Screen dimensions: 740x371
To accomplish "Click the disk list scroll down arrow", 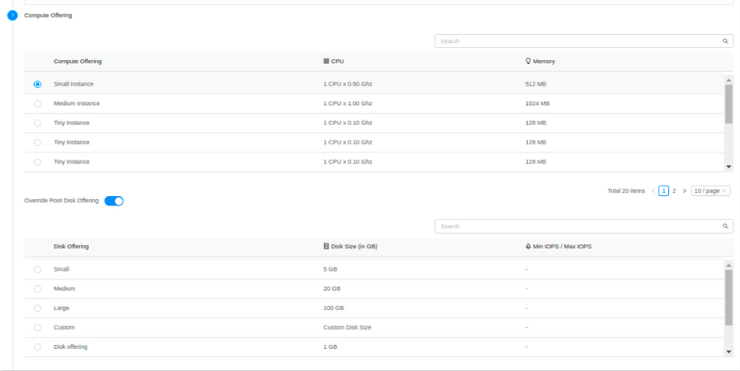I will (x=729, y=352).
